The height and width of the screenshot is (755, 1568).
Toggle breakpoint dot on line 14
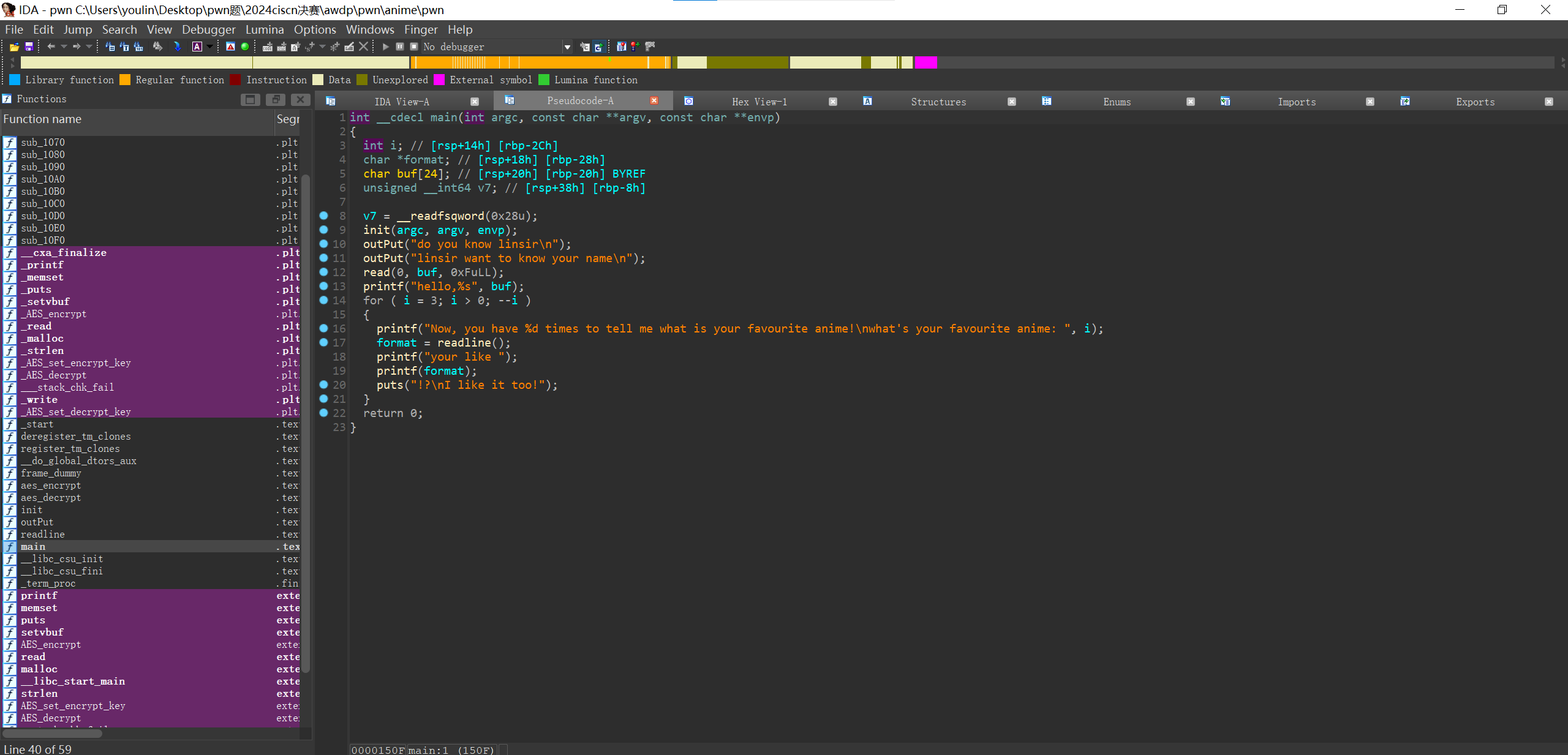click(323, 300)
